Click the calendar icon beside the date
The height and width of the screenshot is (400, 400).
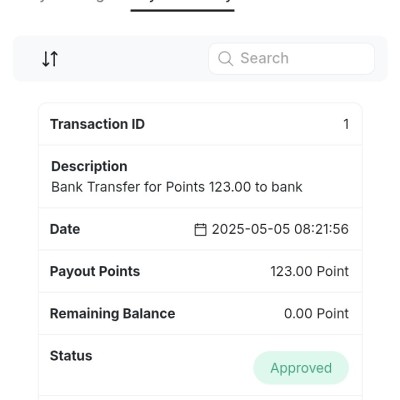(200, 230)
